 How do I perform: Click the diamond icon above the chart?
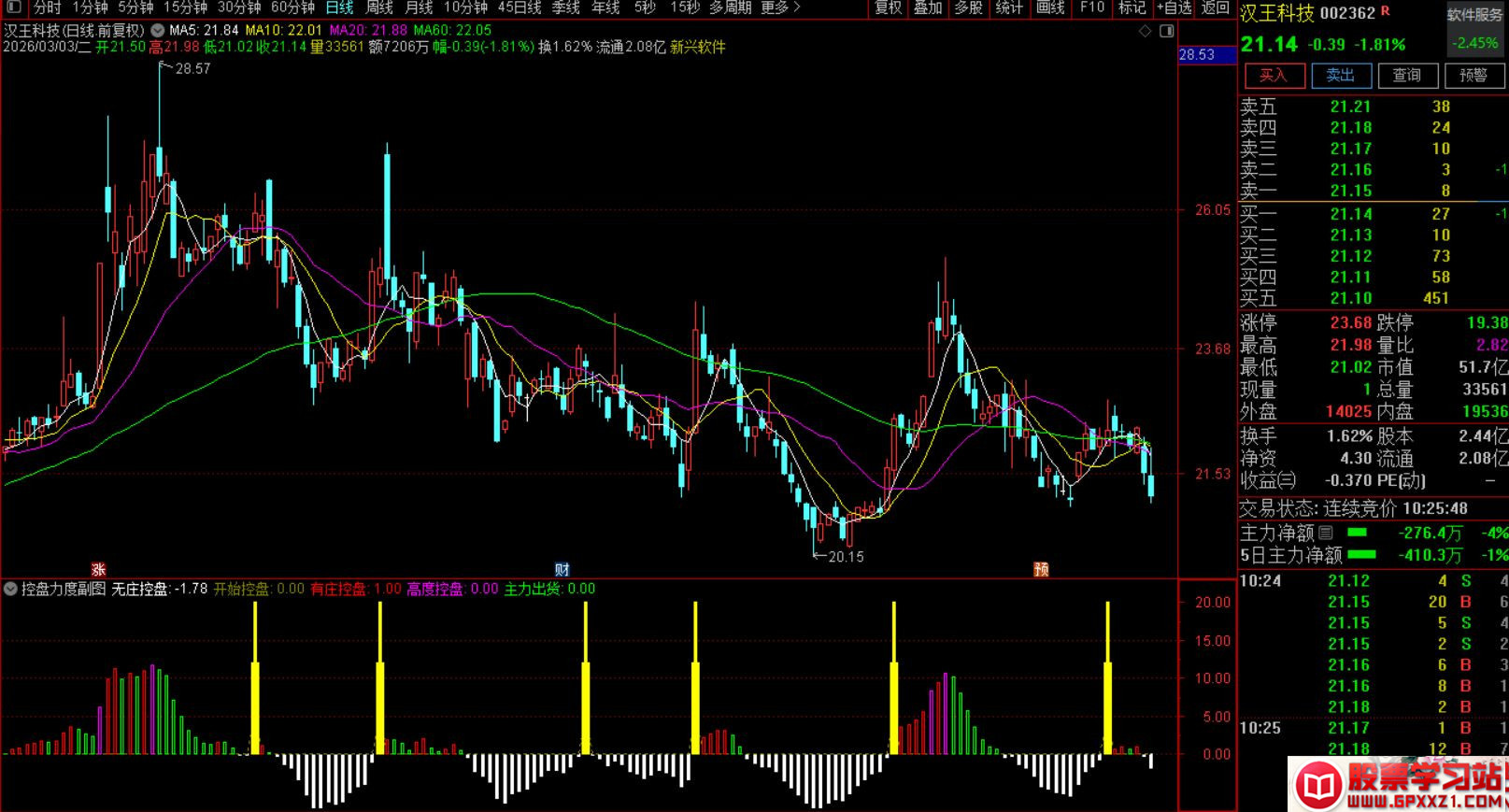coord(1146,31)
